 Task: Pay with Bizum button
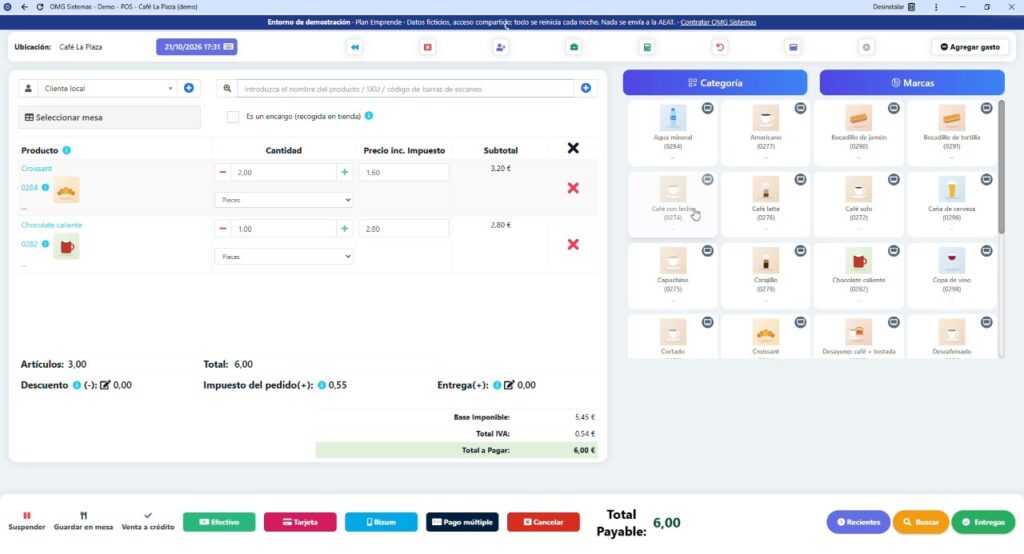click(x=381, y=522)
